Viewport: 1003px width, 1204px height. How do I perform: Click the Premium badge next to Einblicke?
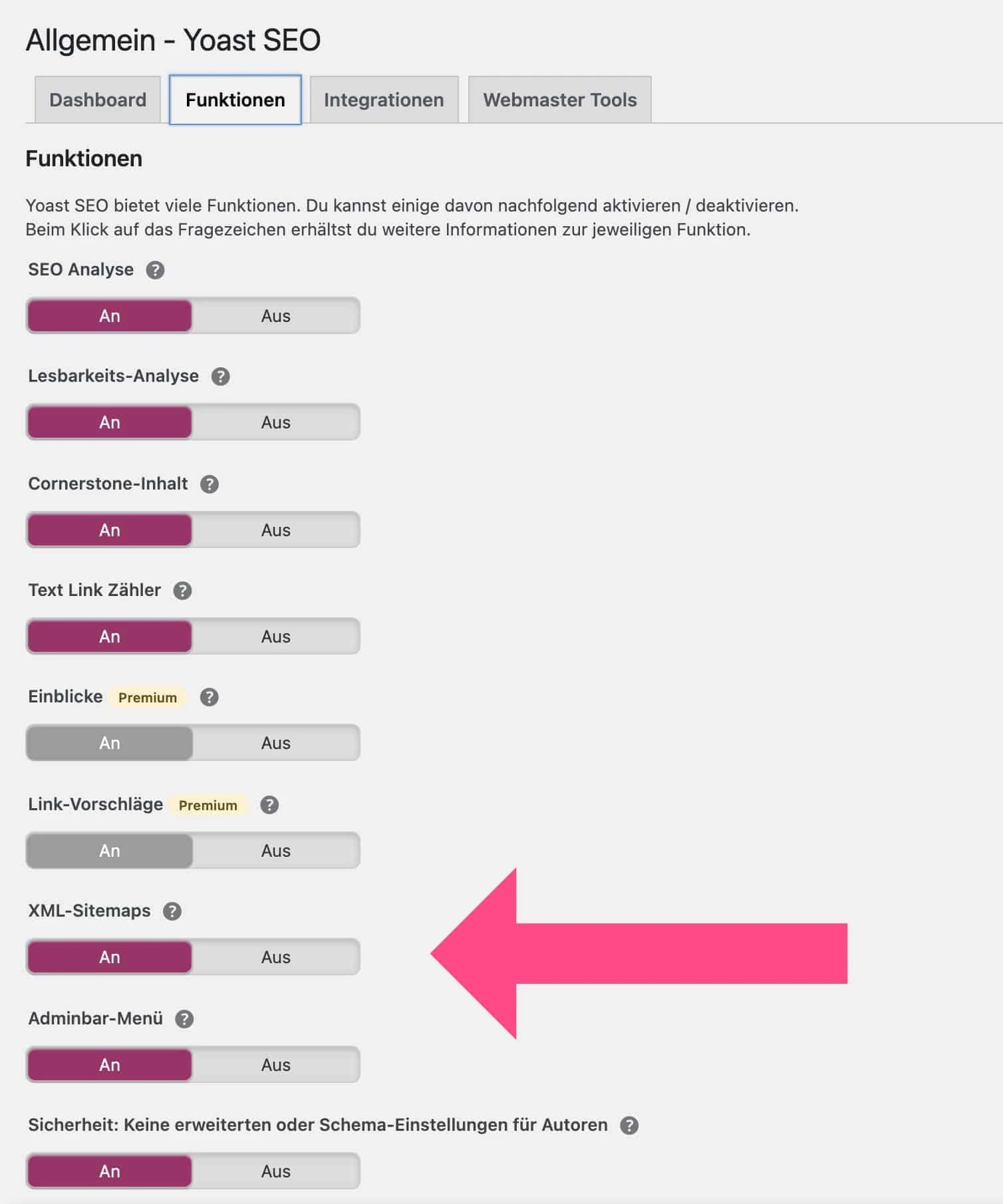pos(148,698)
